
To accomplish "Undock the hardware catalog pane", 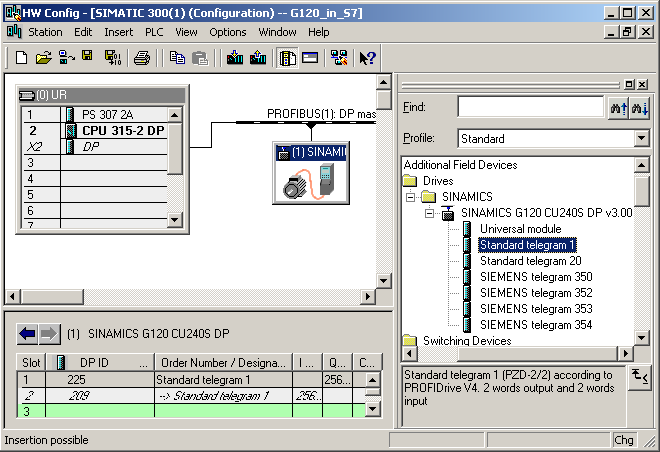I will (x=629, y=85).
